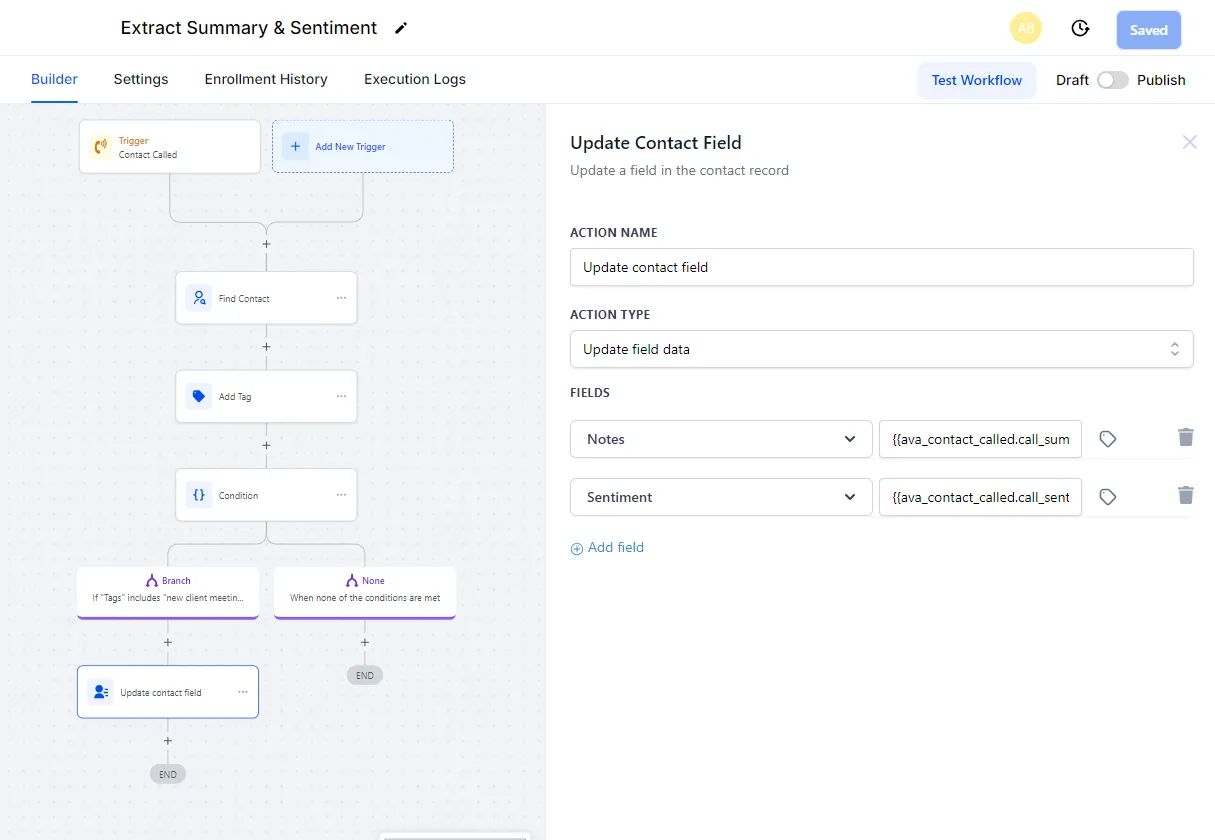Click the Add field link

click(607, 547)
